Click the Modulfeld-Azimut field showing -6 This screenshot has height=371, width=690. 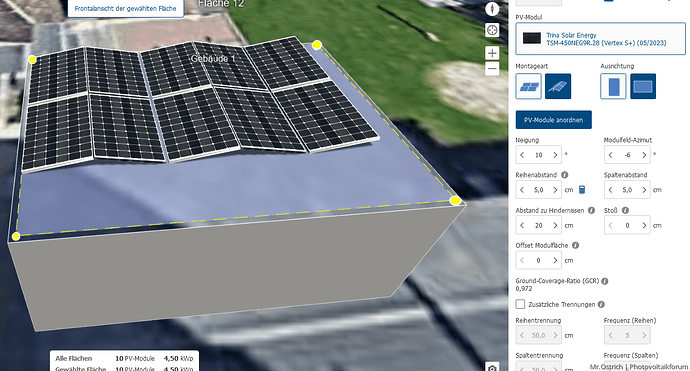pyautogui.click(x=627, y=155)
